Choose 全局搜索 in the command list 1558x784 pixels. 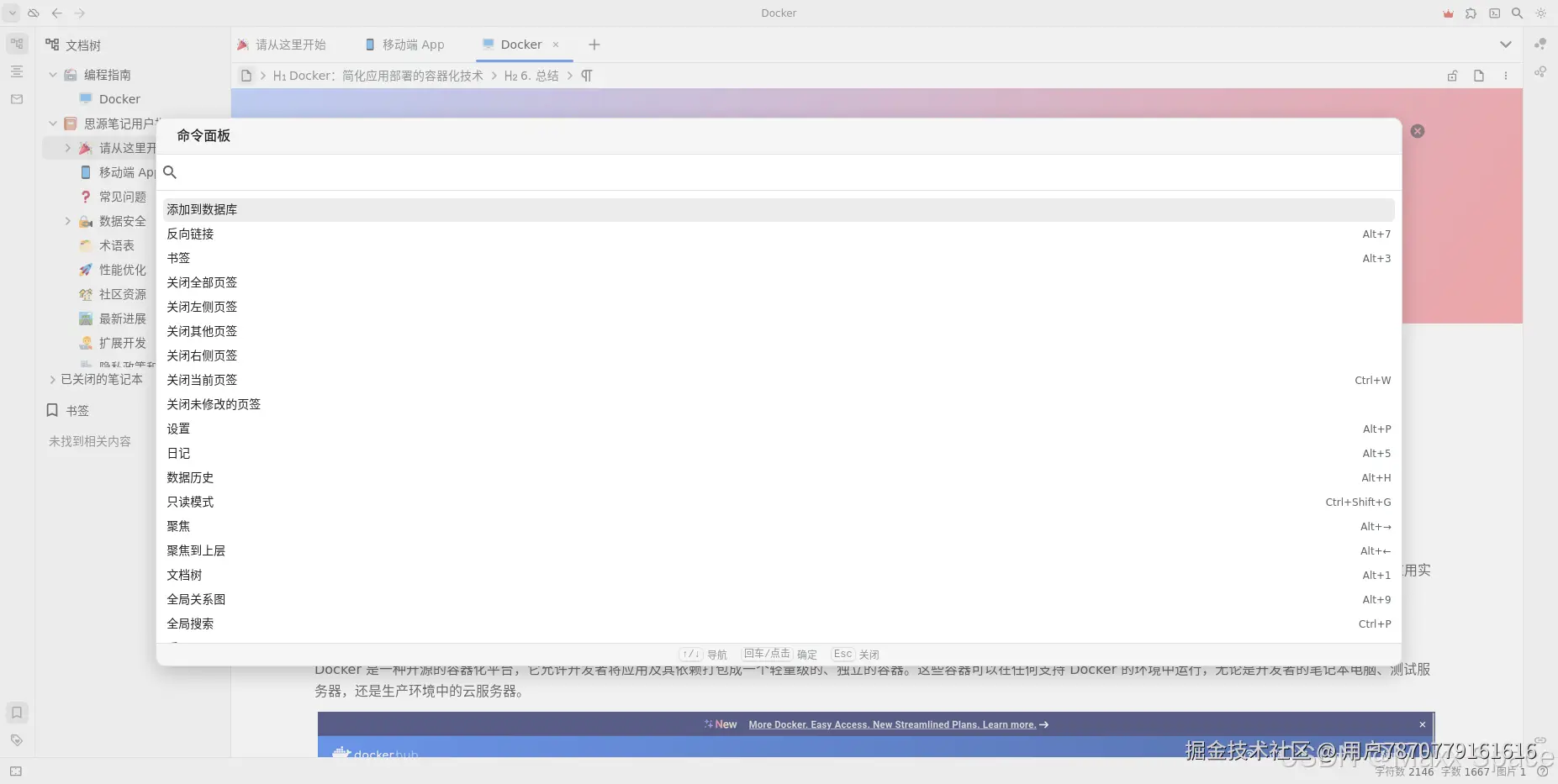pyautogui.click(x=779, y=624)
